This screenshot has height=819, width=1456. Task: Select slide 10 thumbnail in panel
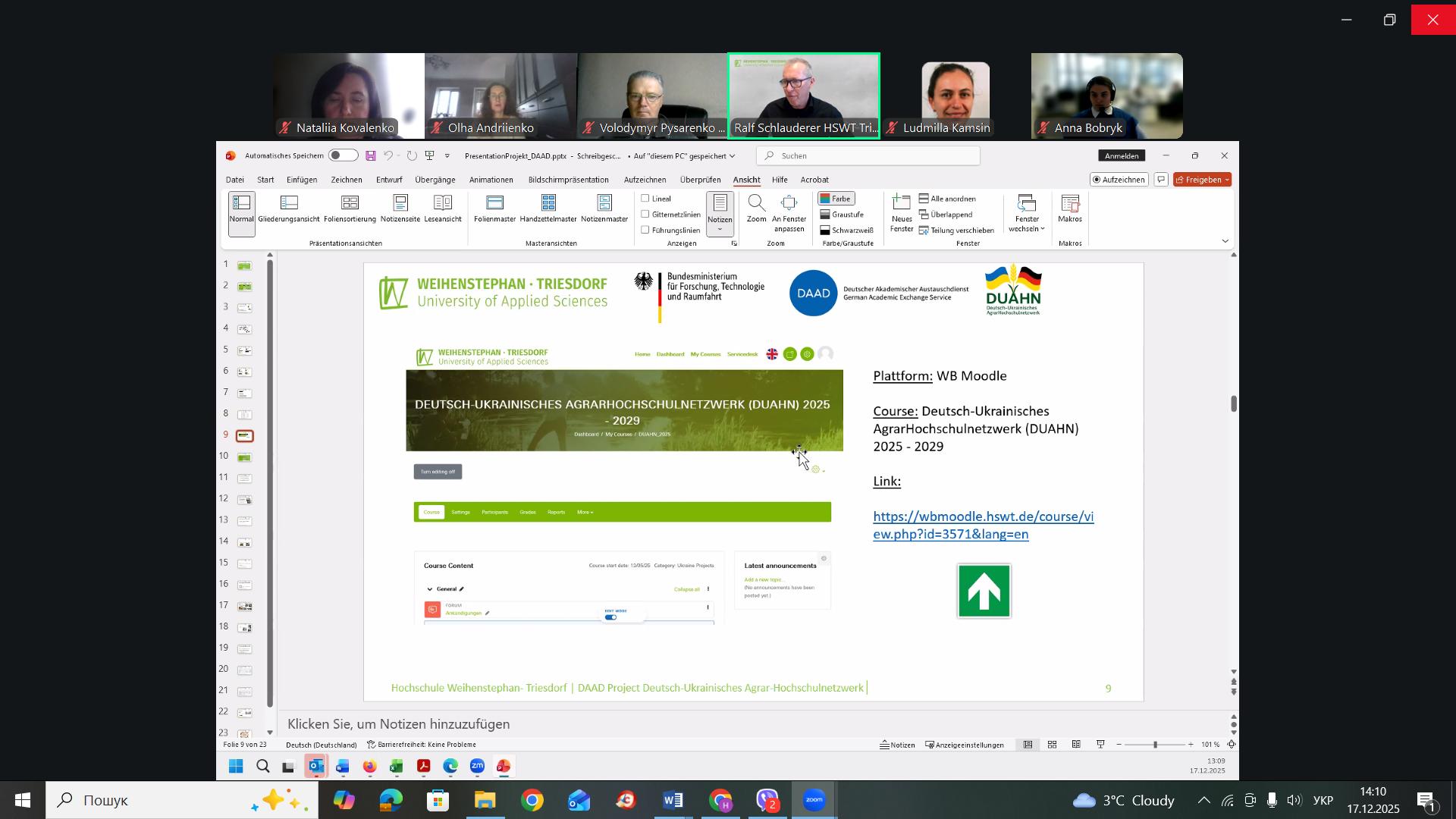244,457
